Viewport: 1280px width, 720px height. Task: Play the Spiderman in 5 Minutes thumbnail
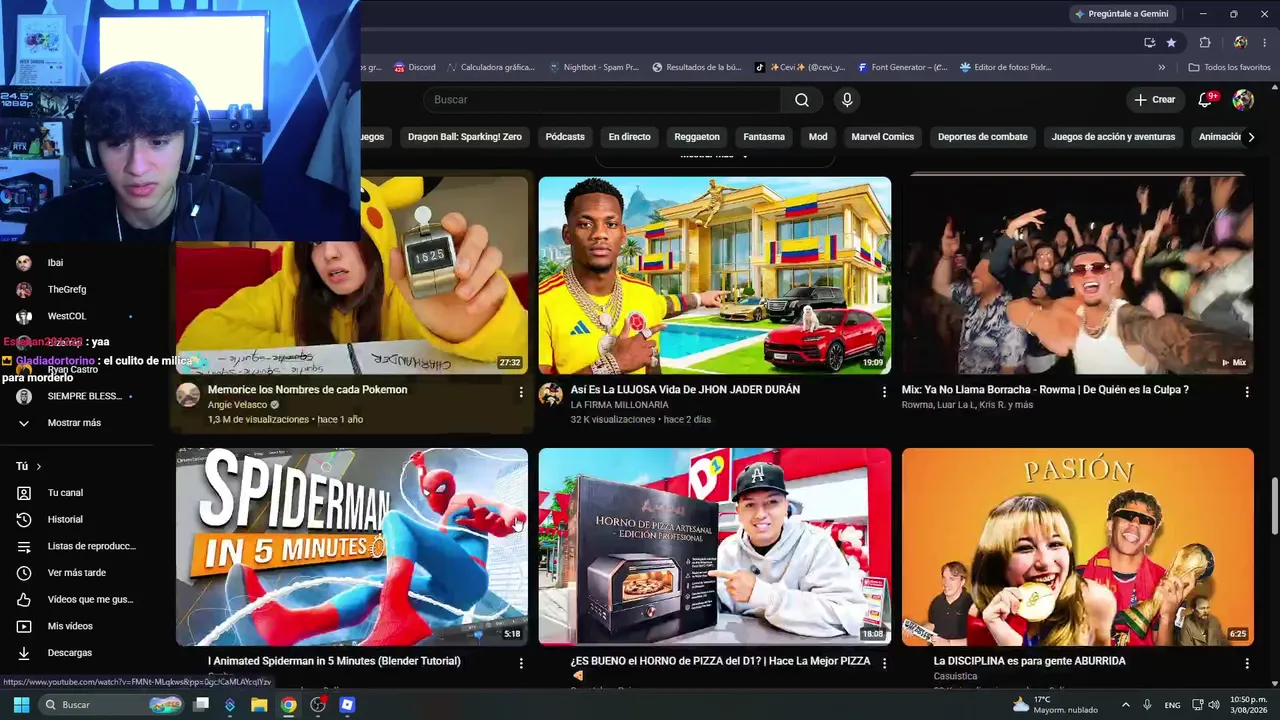352,547
